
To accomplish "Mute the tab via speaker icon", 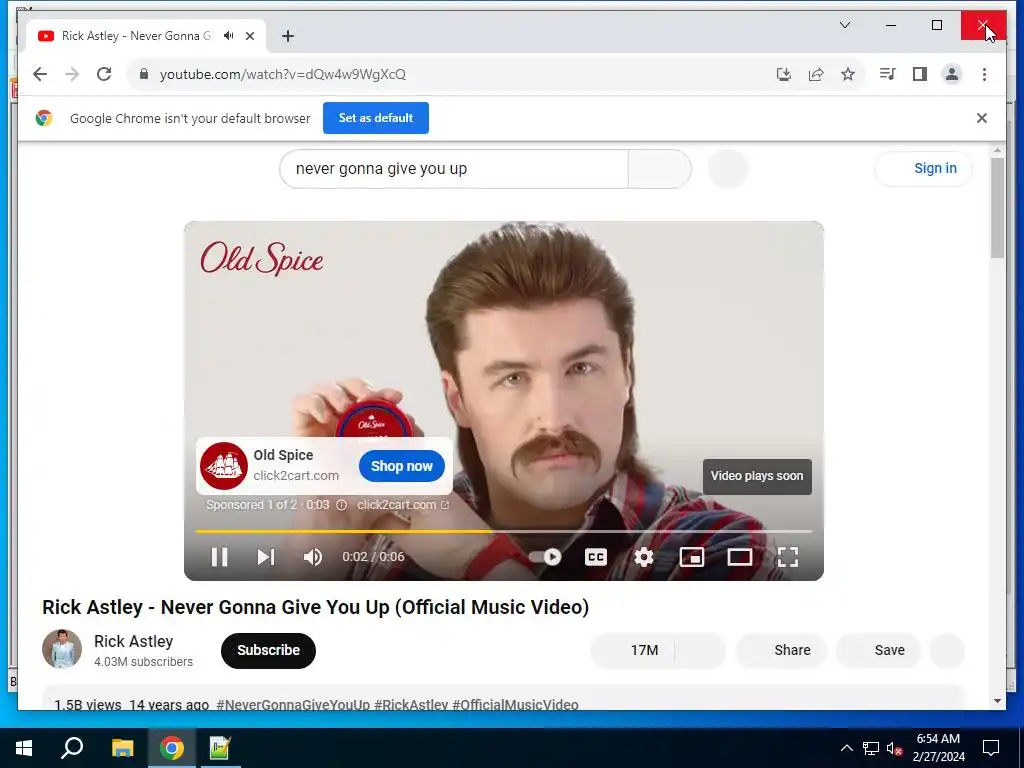I will point(229,36).
